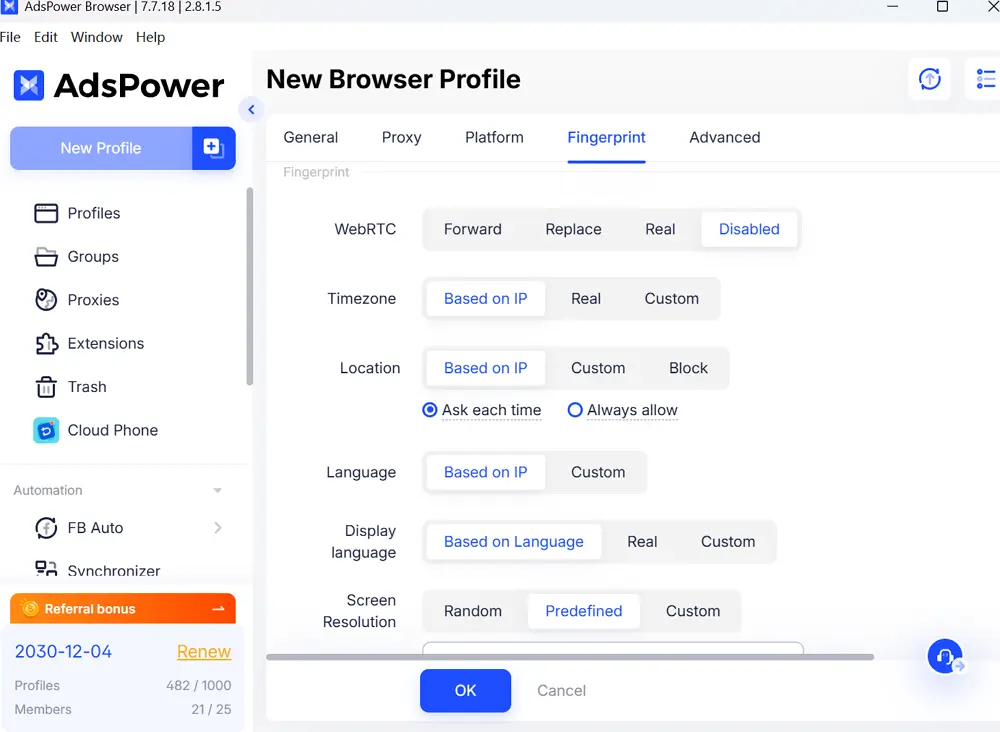Click the headset support chat icon
The image size is (1000, 732).
[x=944, y=657]
